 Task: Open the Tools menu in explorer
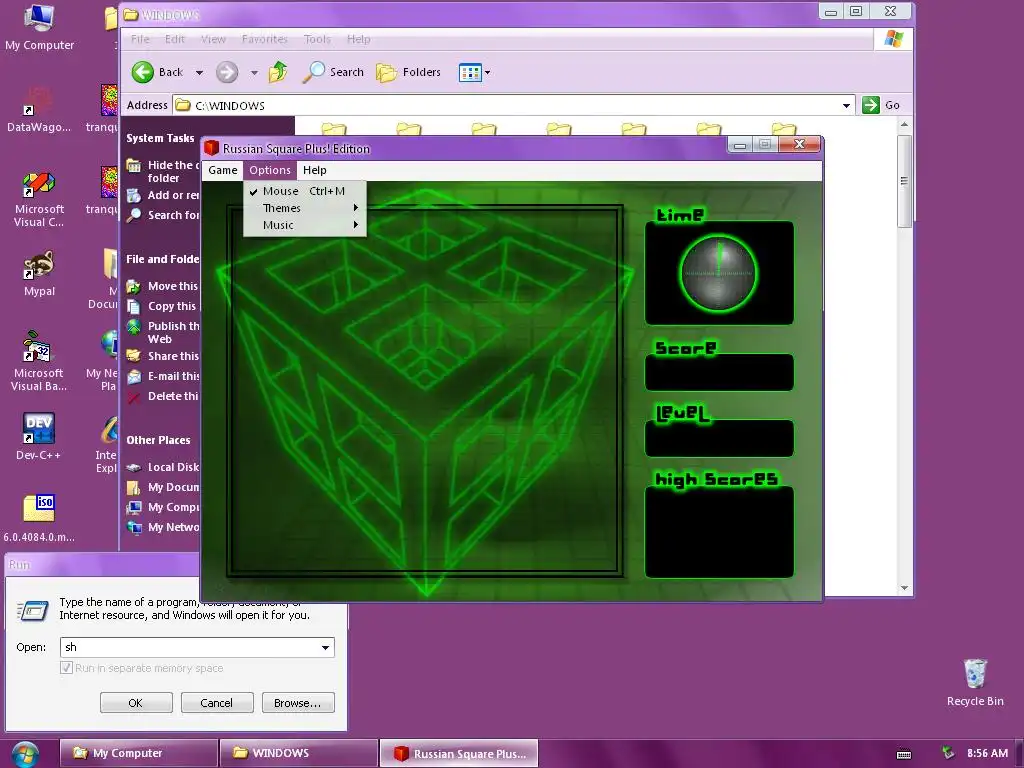pos(317,39)
